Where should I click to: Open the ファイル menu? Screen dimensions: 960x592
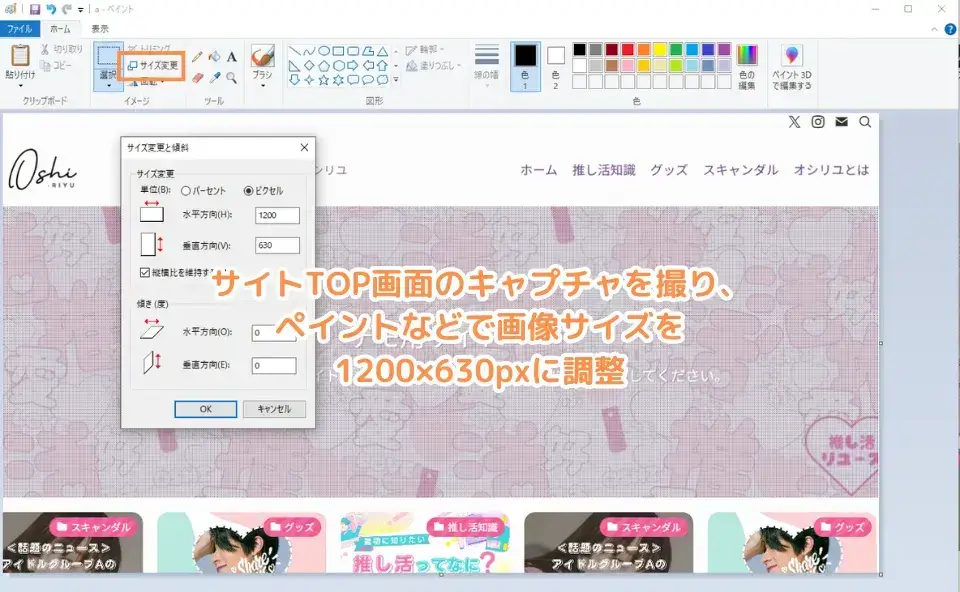click(19, 29)
